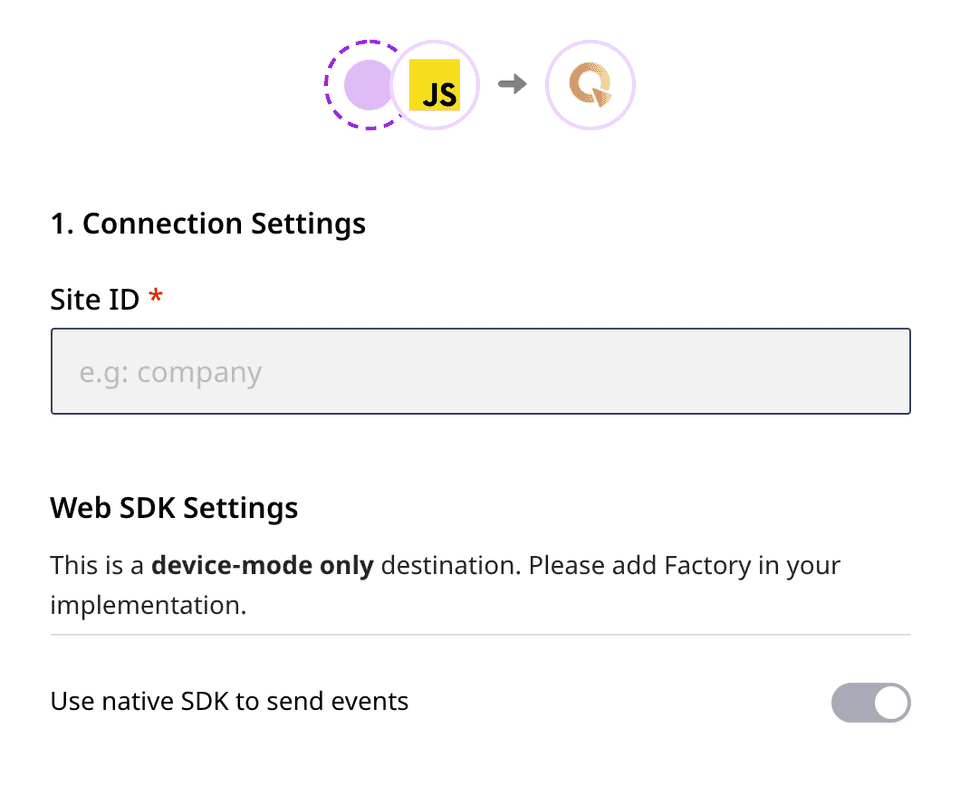Image resolution: width=960 pixels, height=804 pixels.
Task: Click the 1. Connection Settings heading
Action: tap(208, 223)
